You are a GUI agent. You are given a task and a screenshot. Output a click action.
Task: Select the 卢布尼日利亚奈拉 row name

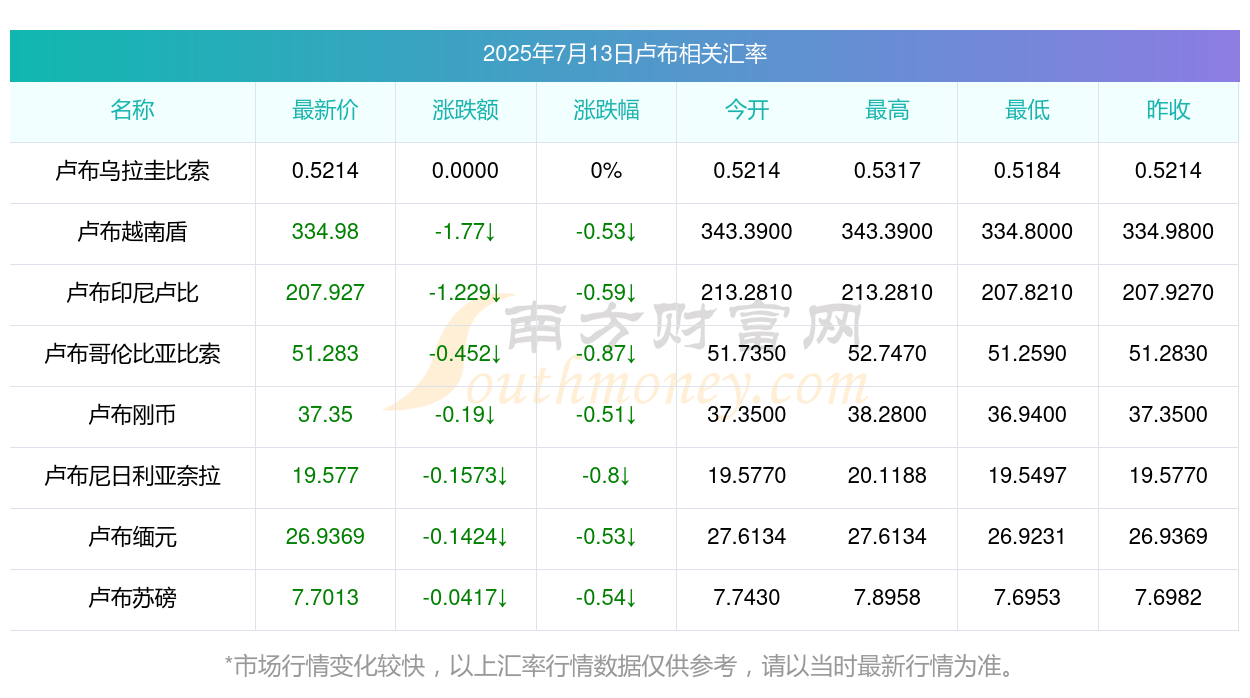coord(132,476)
